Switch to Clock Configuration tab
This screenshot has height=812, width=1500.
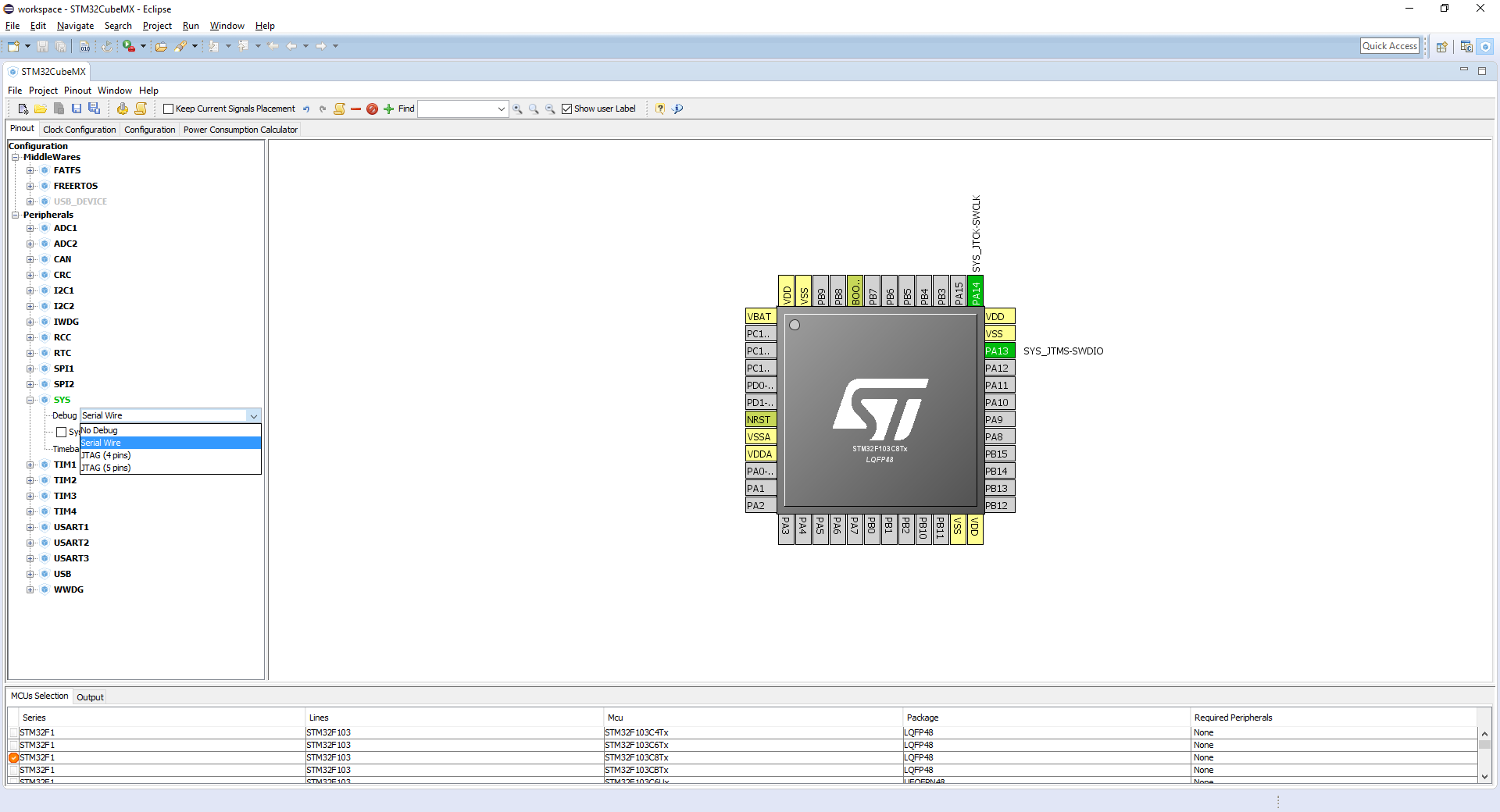[80, 130]
